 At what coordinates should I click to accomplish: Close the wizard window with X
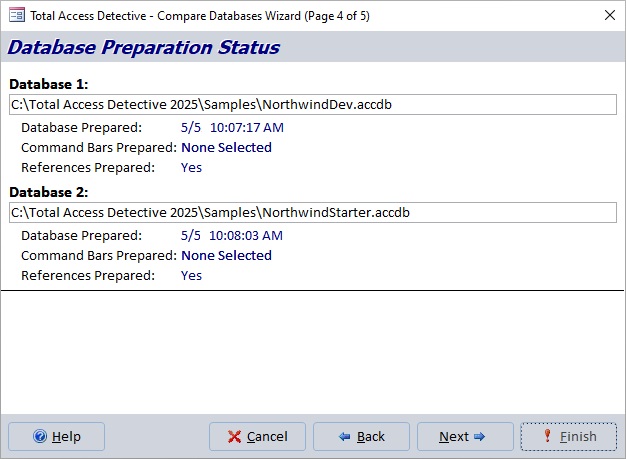point(610,15)
